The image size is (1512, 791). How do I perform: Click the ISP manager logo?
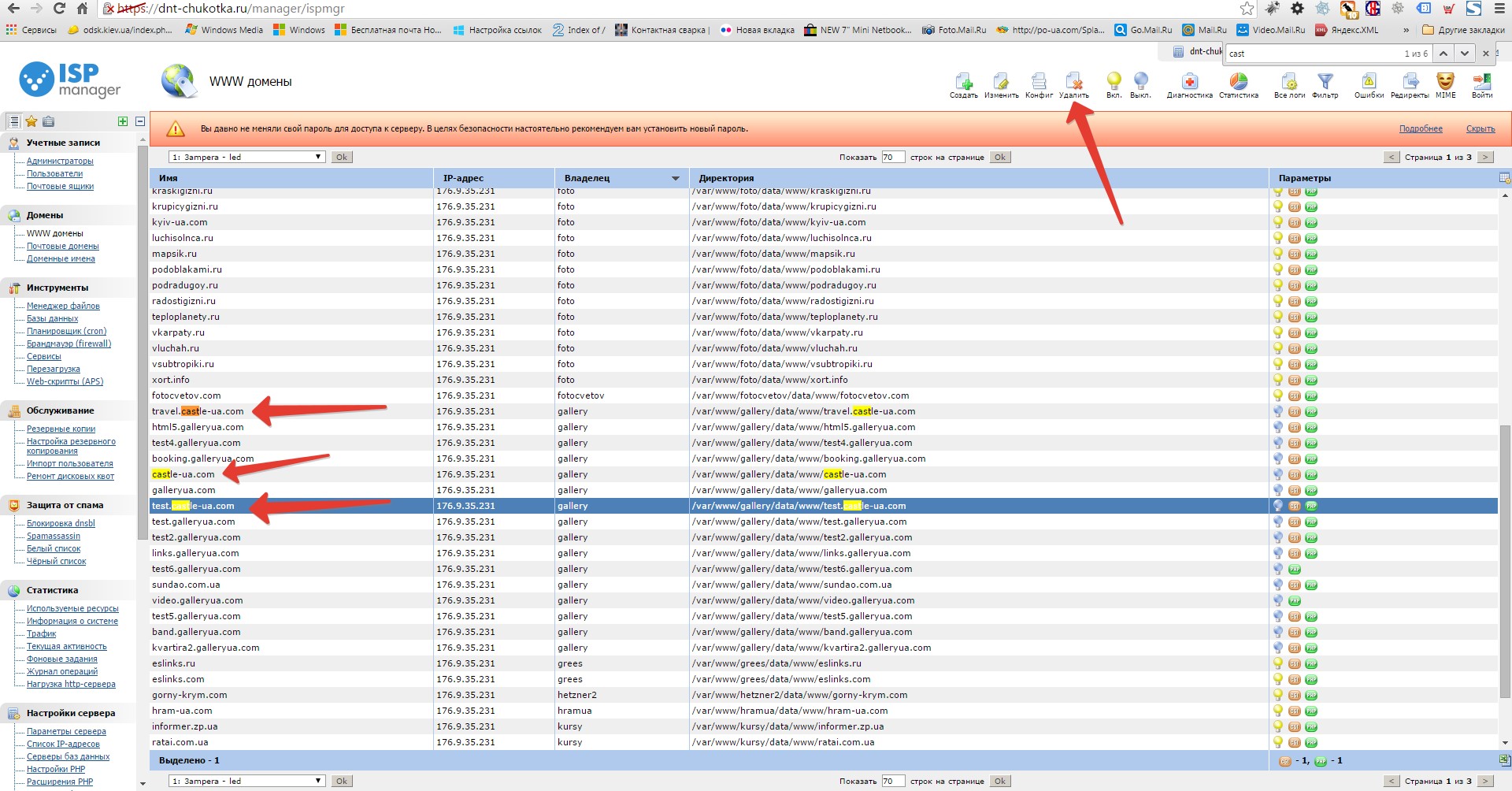(x=70, y=80)
